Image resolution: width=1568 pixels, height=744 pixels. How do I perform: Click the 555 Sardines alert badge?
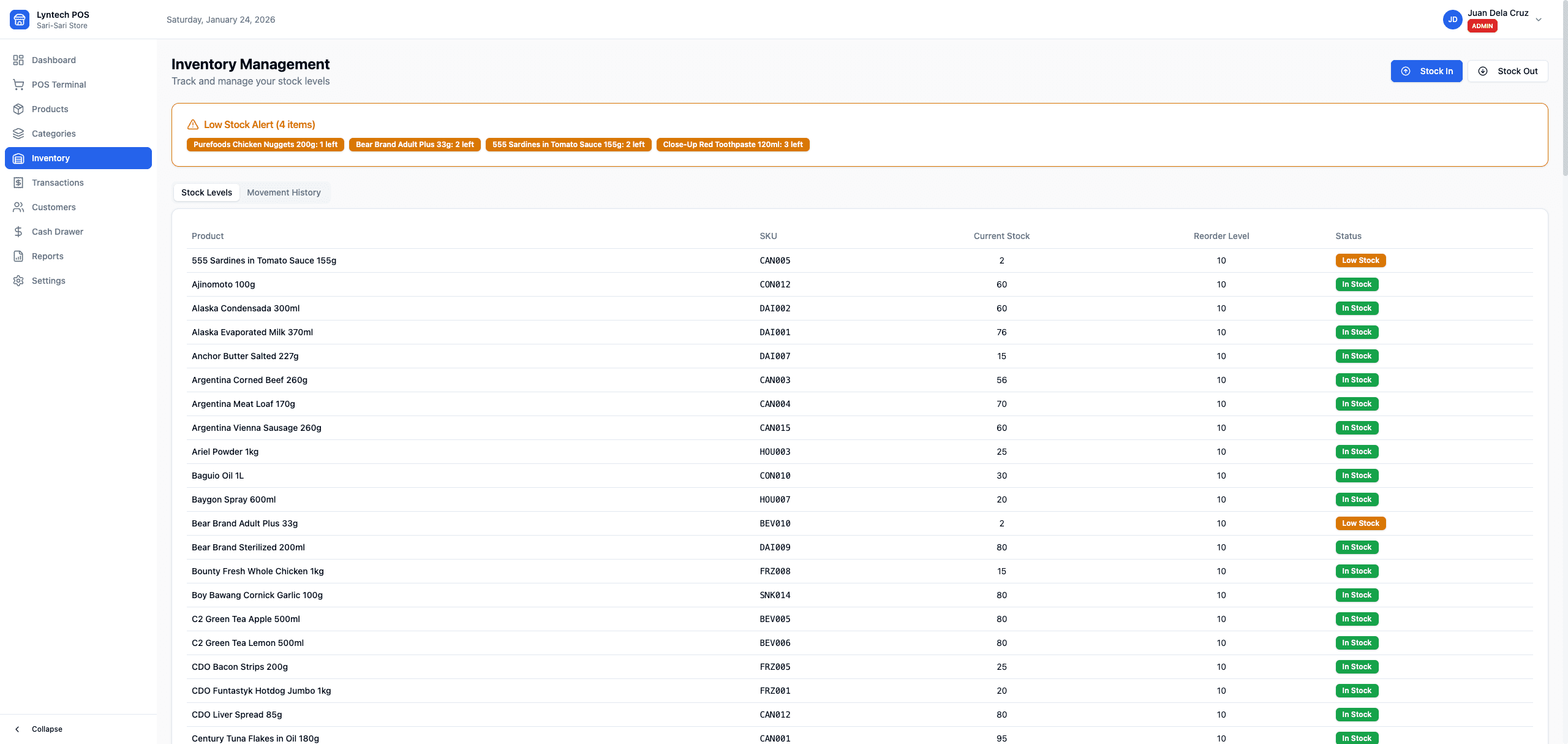tap(568, 145)
